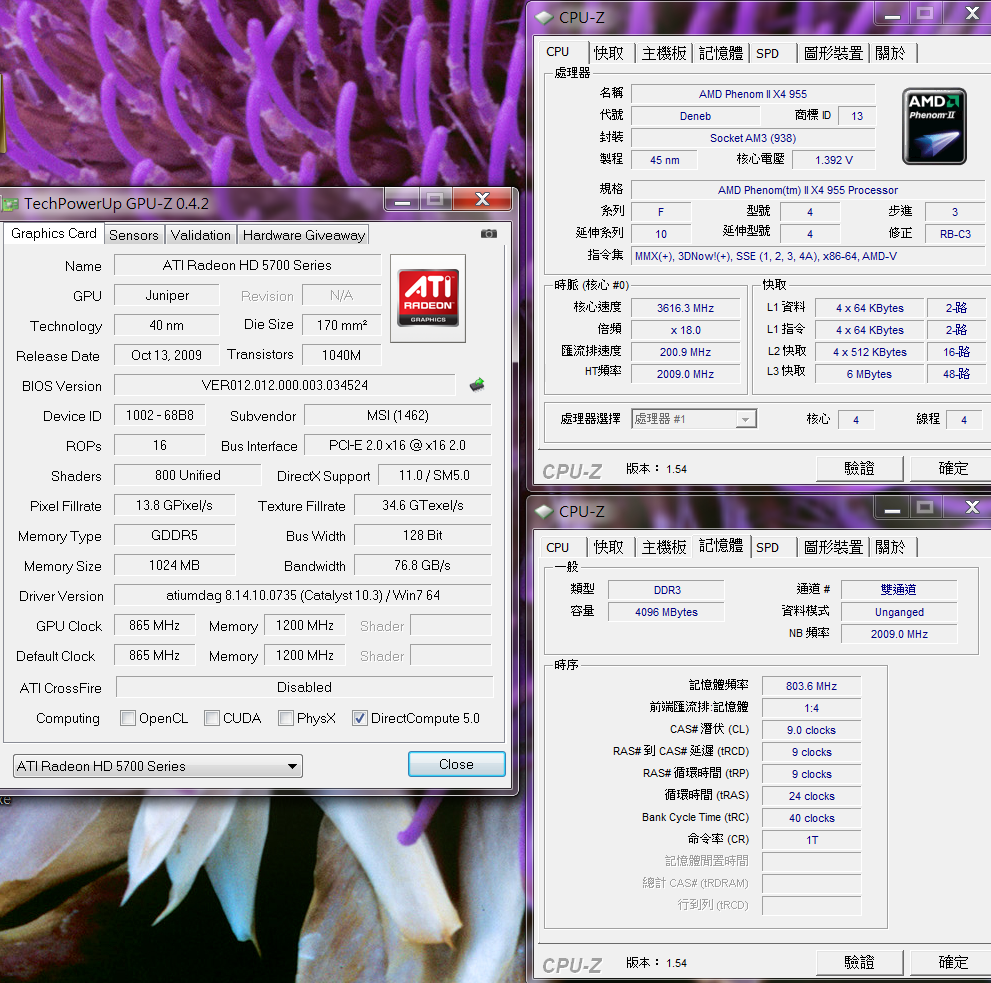Click the lower CPU-Z title bar icon
Viewport: 991px width, 983px height.
click(x=544, y=511)
